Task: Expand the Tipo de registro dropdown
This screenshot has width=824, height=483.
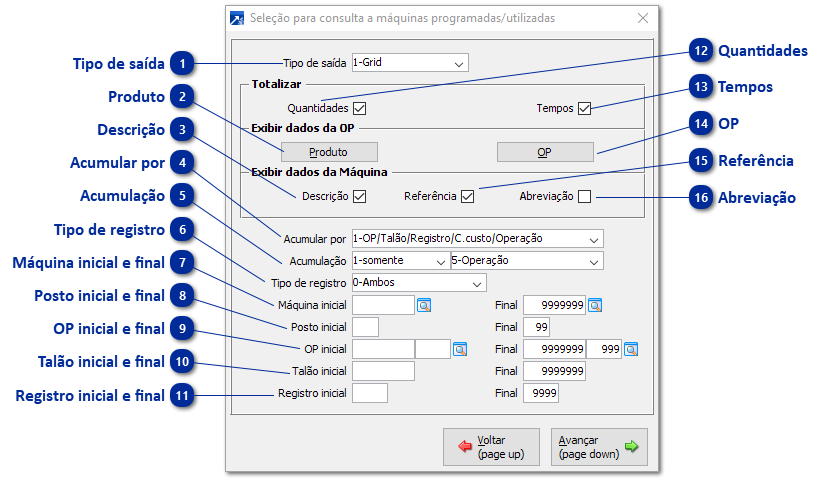Action: 419,283
